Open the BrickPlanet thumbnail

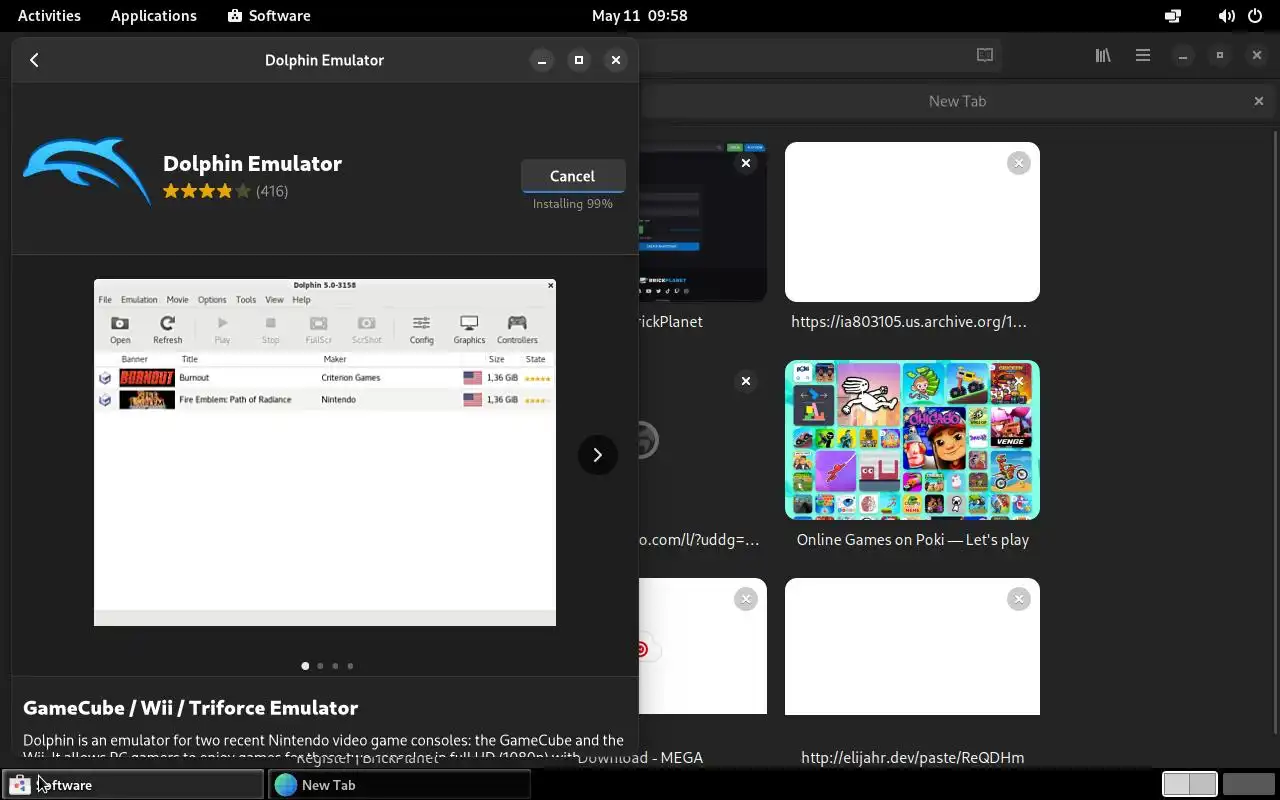pyautogui.click(x=703, y=222)
